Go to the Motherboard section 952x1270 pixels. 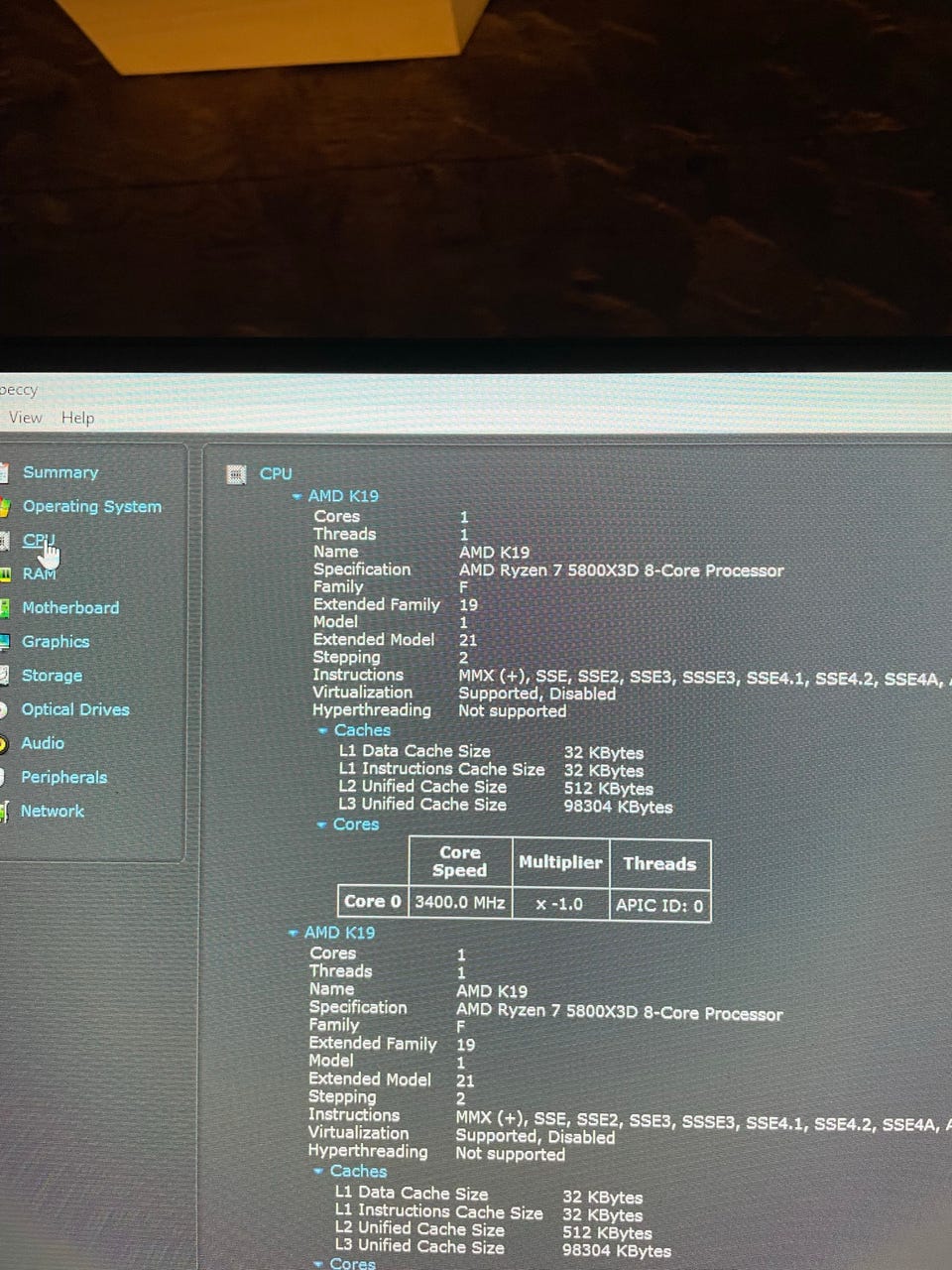[70, 608]
